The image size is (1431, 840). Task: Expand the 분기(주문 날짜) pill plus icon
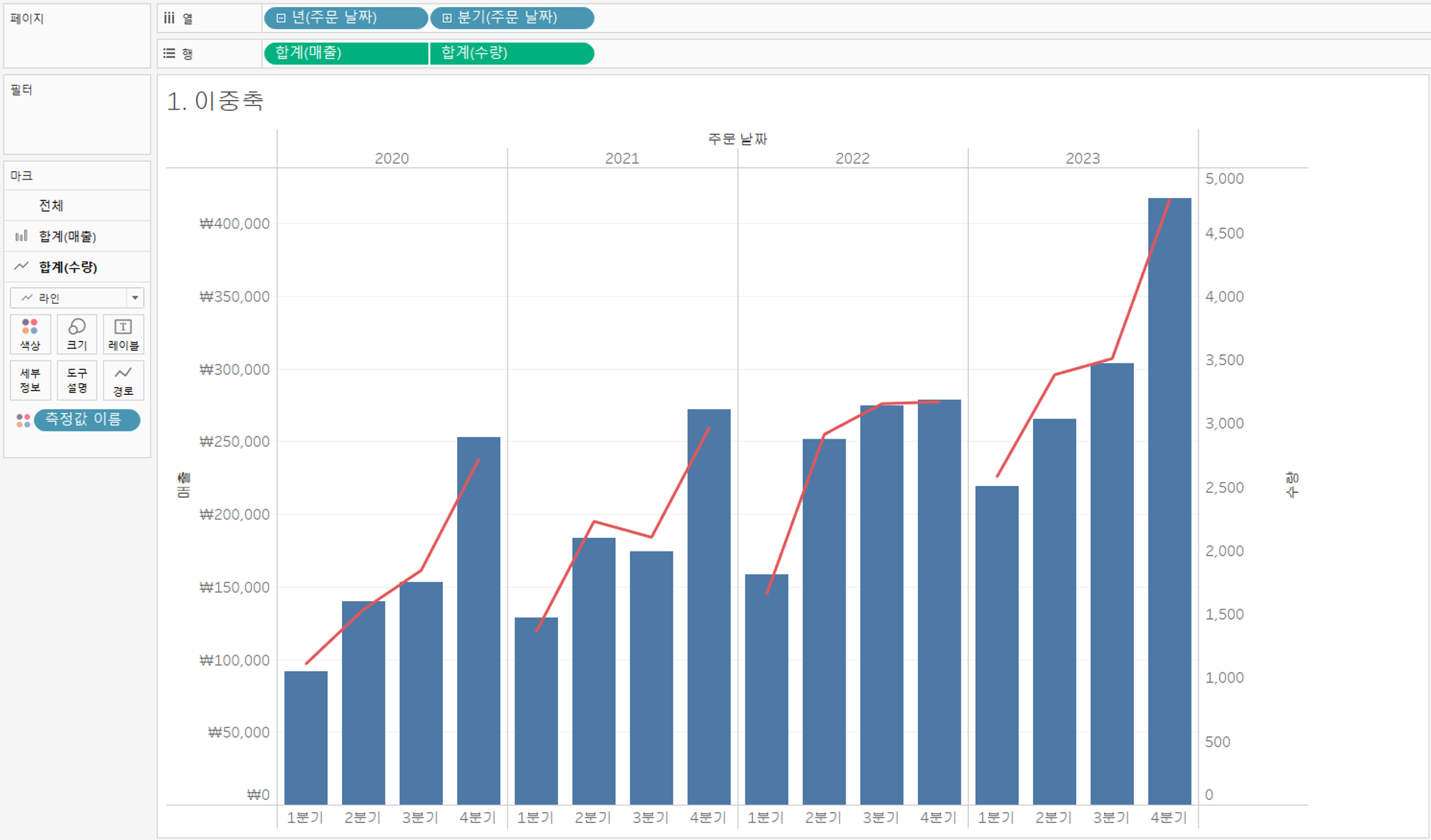coord(446,18)
